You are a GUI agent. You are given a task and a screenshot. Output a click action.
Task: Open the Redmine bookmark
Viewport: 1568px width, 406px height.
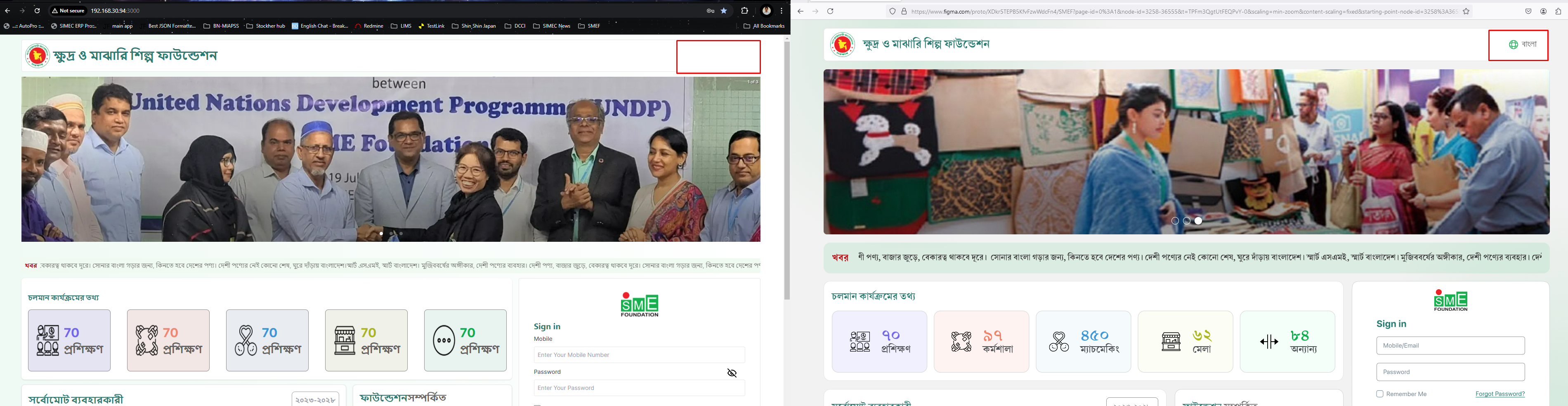coord(369,26)
